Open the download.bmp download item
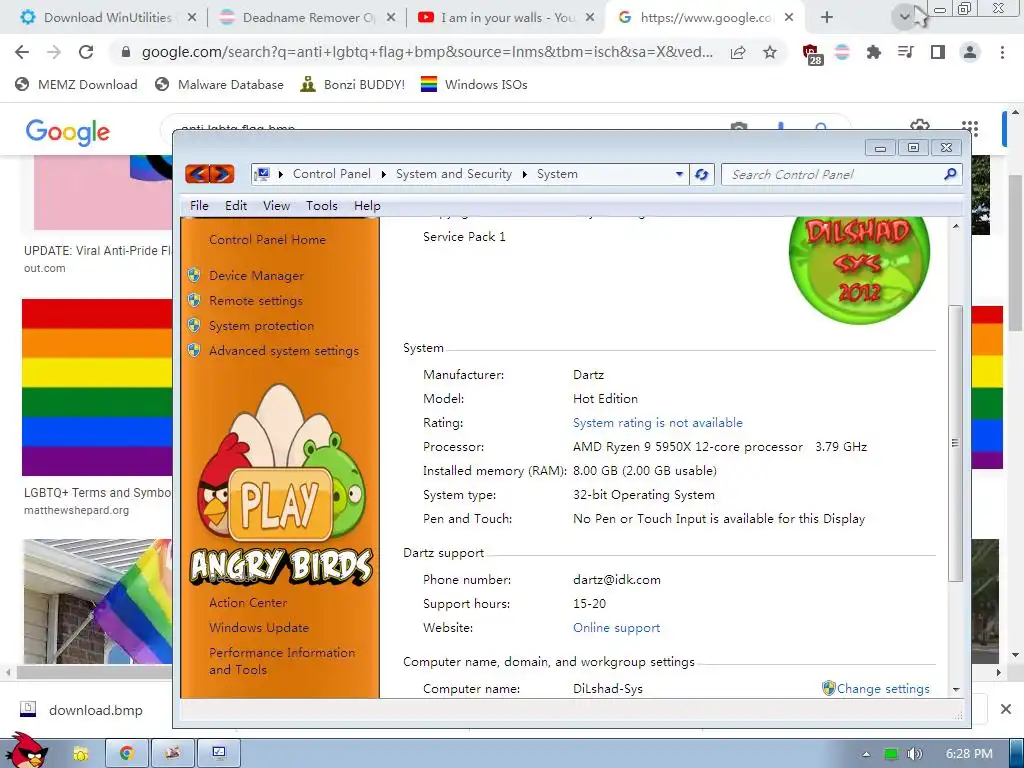1024x768 pixels. pos(83,710)
